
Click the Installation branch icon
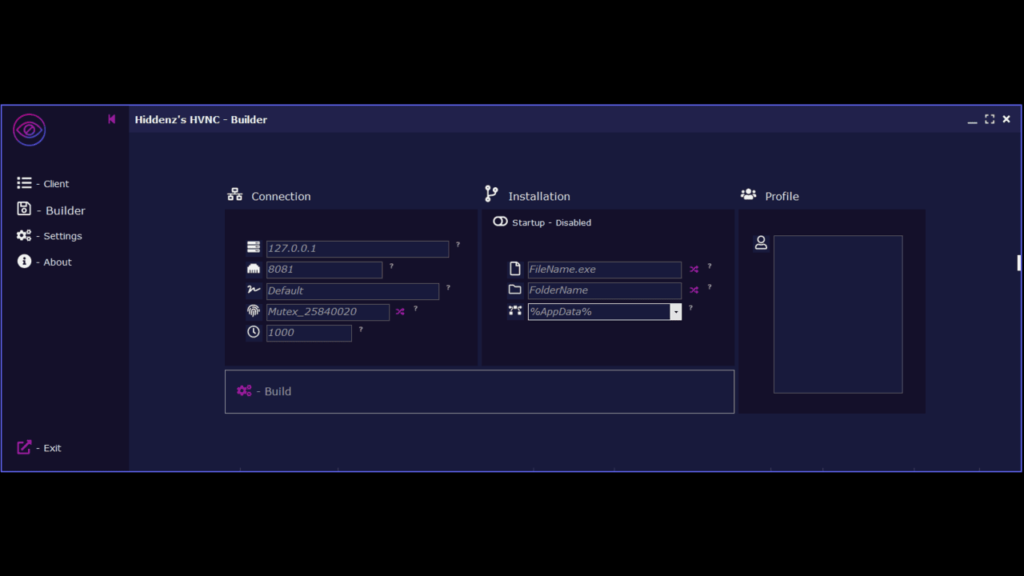491,194
